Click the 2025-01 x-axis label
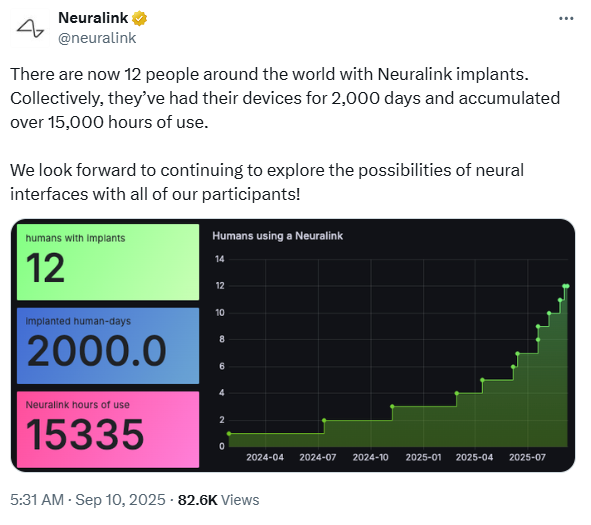Image resolution: width=591 pixels, height=525 pixels. (423, 458)
